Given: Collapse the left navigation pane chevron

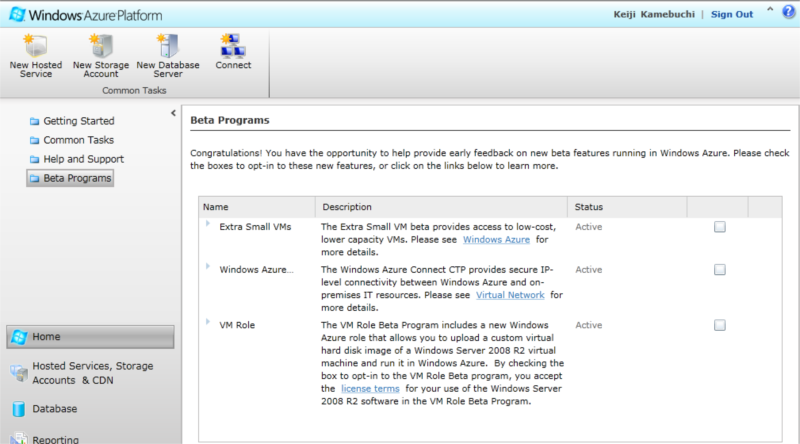Looking at the screenshot, I should (x=173, y=113).
